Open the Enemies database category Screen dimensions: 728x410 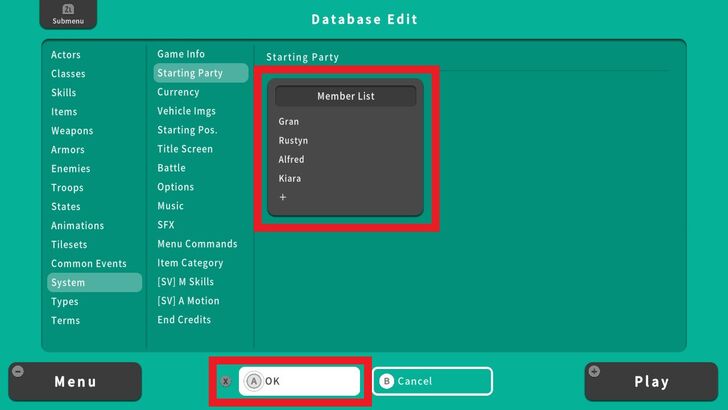point(71,169)
